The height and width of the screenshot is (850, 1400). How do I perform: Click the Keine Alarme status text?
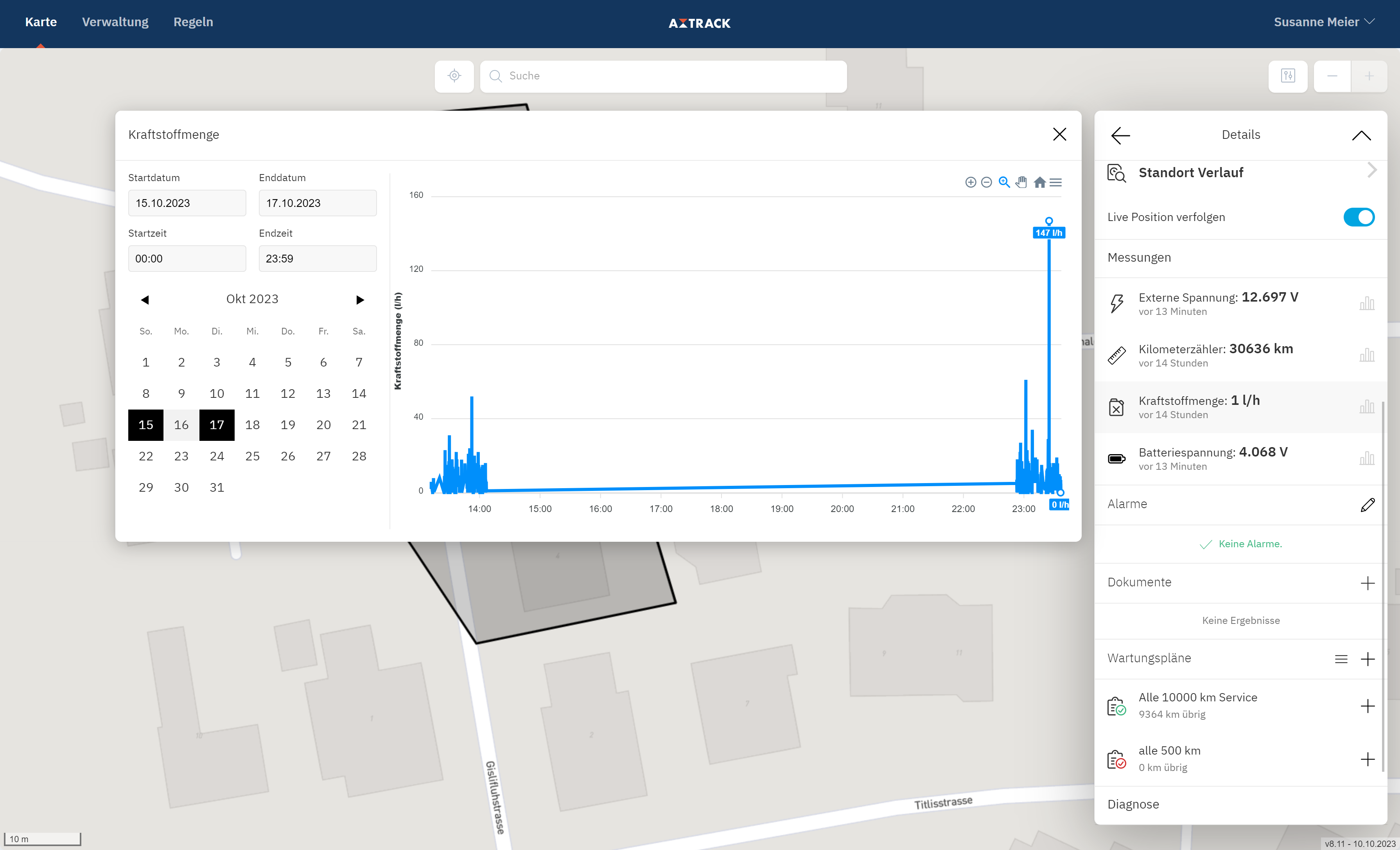pos(1250,545)
